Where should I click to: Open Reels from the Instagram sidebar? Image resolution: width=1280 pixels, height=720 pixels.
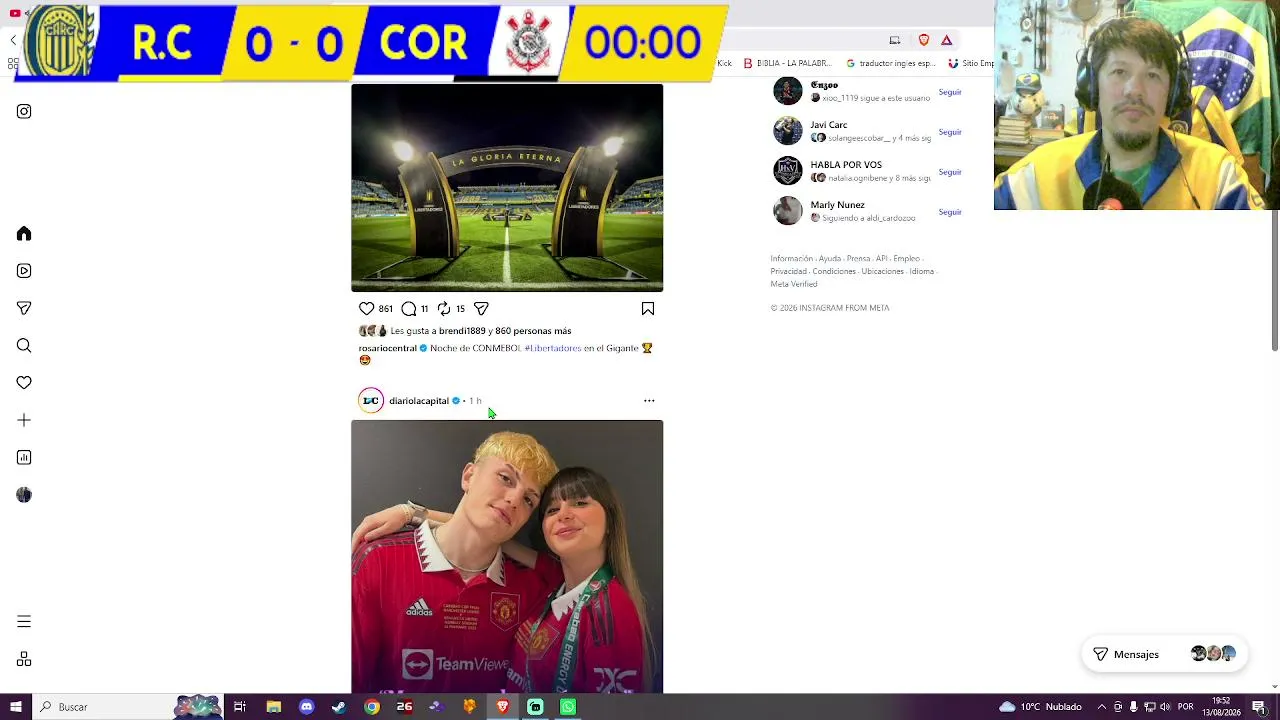(x=24, y=271)
